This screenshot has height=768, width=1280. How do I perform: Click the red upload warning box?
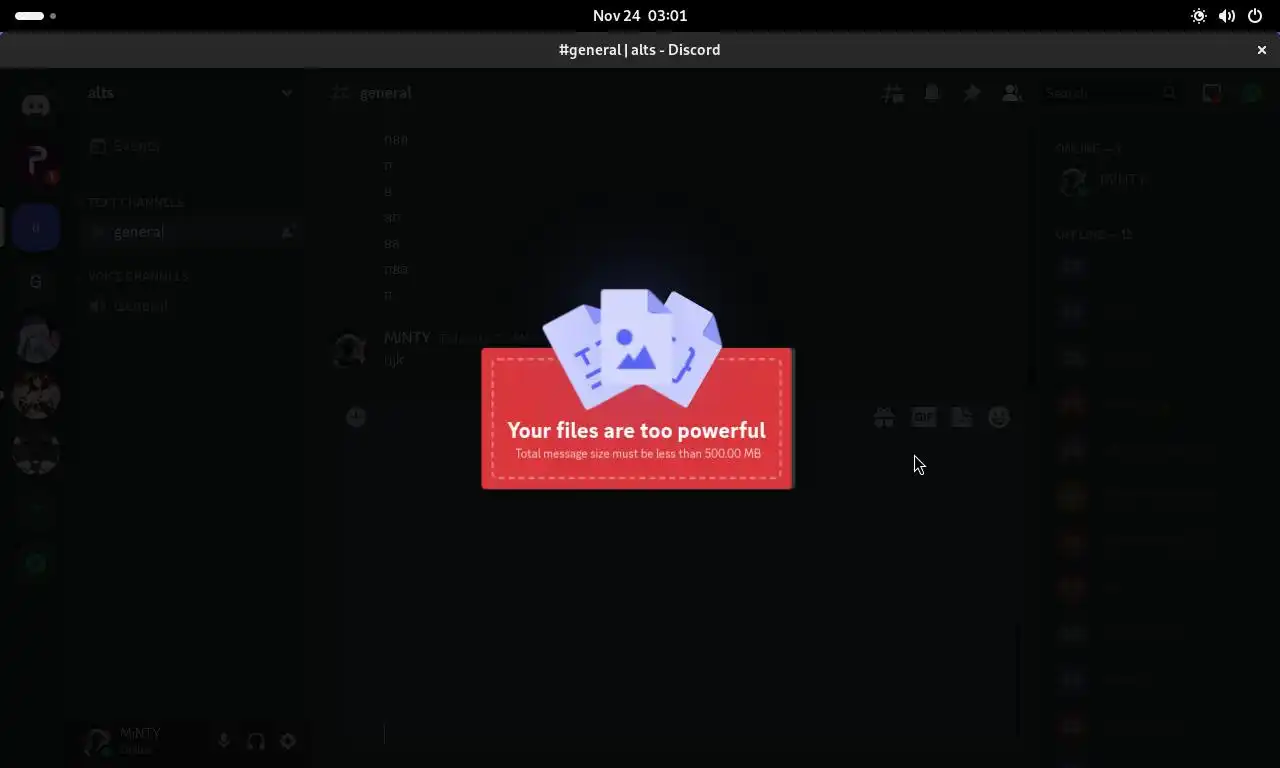638,418
